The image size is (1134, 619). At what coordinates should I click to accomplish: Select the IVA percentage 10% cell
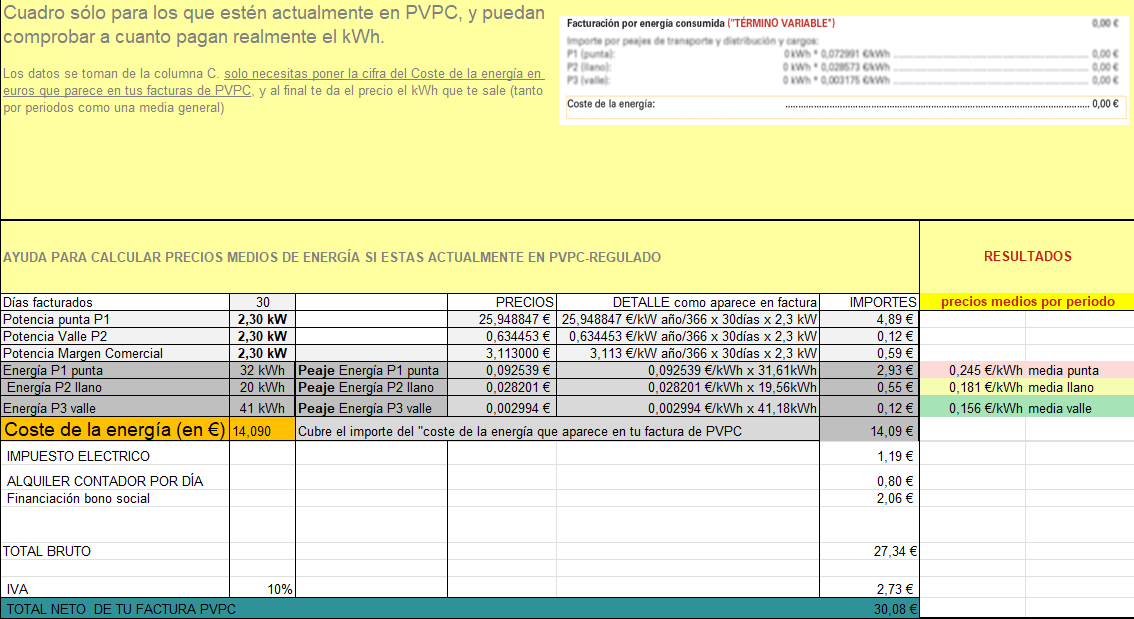(263, 589)
